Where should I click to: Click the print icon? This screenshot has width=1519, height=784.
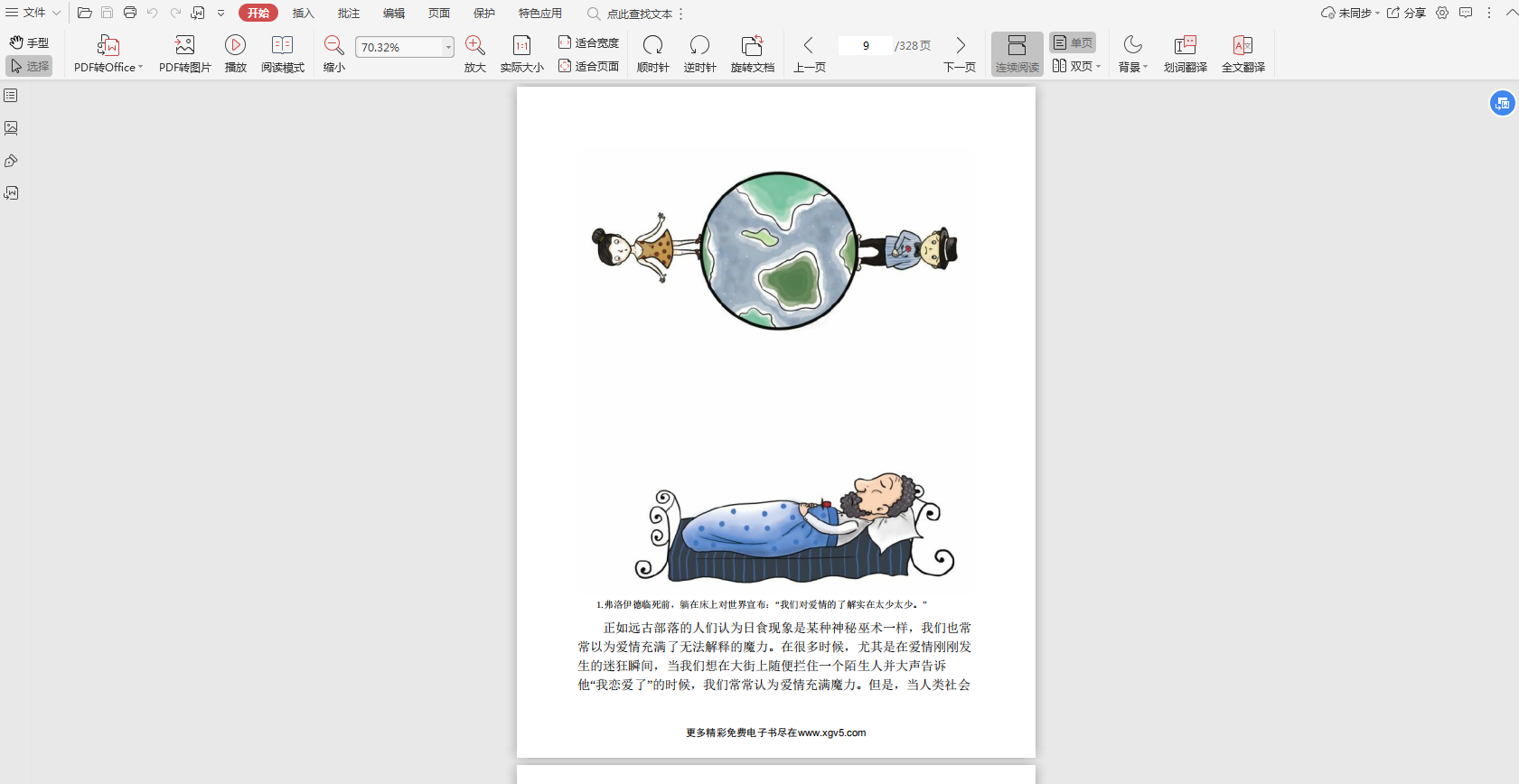(x=130, y=13)
